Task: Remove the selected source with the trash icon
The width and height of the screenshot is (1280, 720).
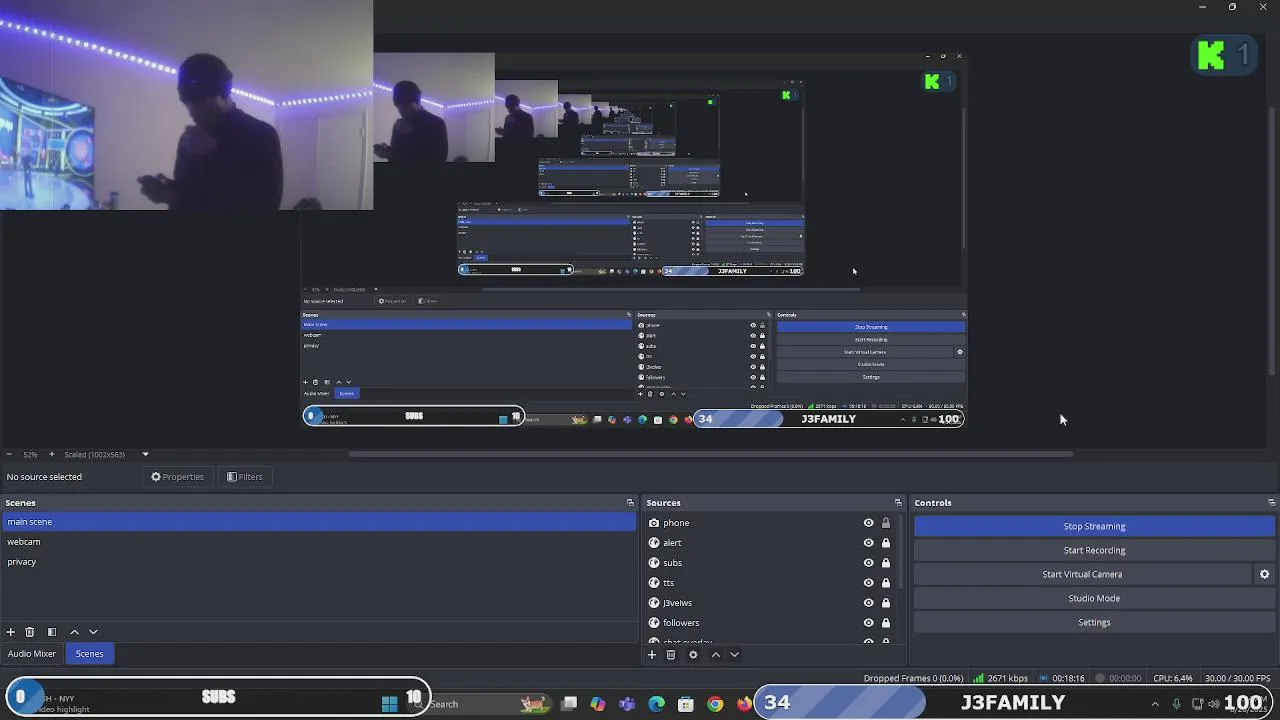Action: click(671, 655)
